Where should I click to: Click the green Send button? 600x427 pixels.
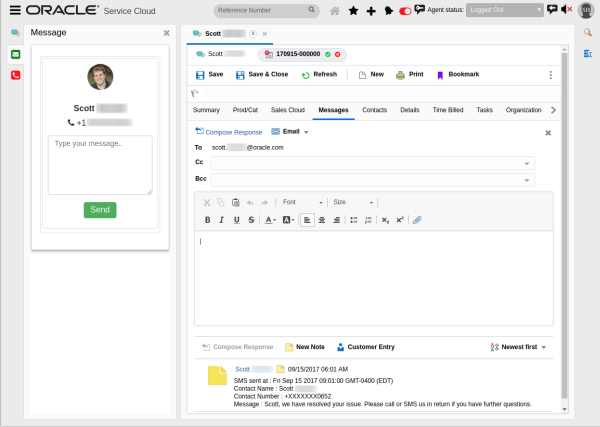point(100,210)
